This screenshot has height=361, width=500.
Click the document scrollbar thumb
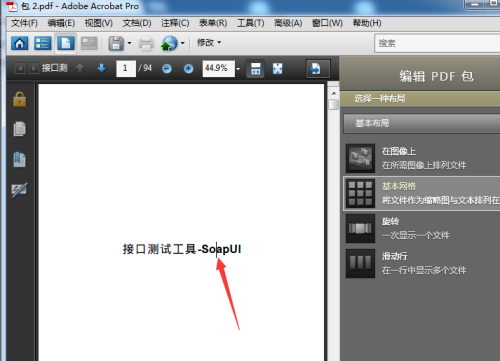333,104
